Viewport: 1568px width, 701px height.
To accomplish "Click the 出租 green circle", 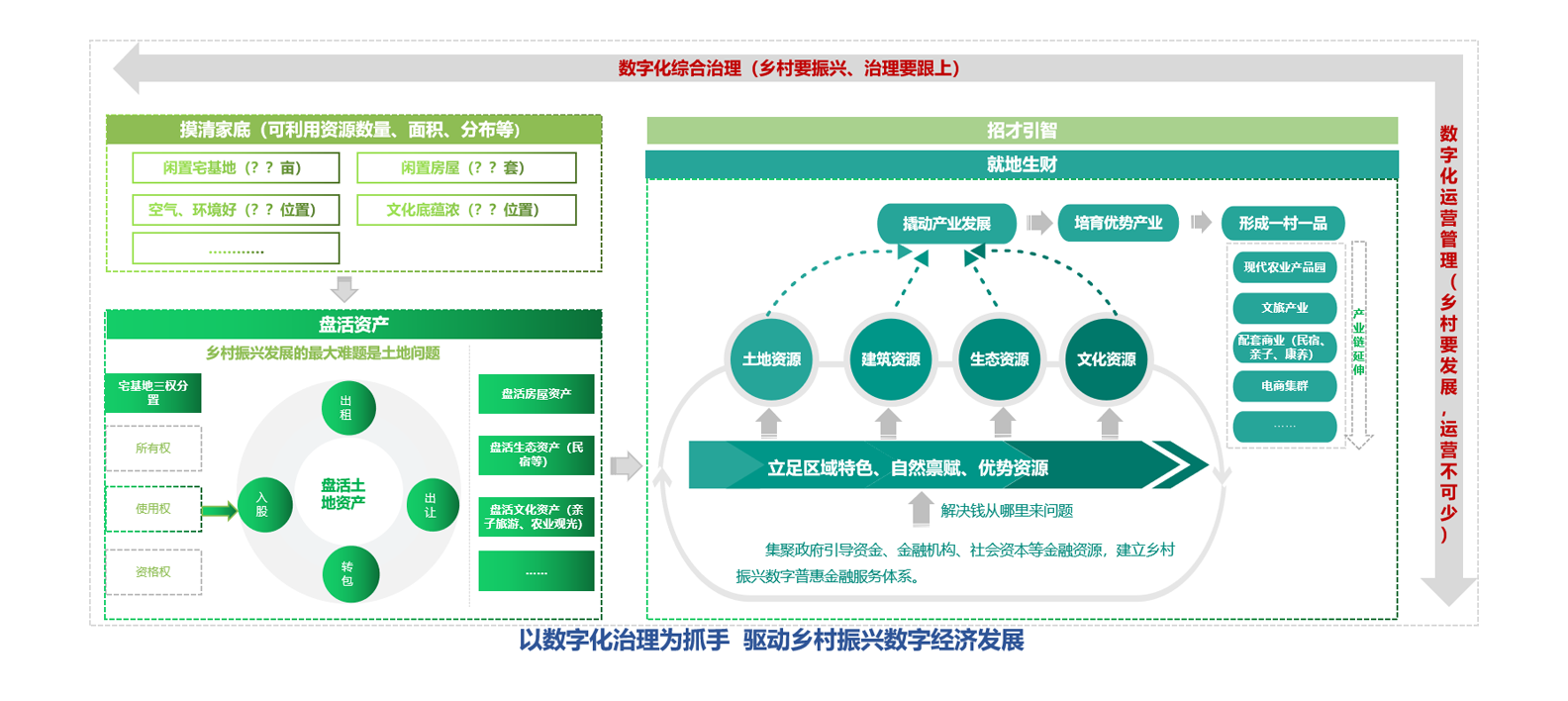I will [347, 408].
